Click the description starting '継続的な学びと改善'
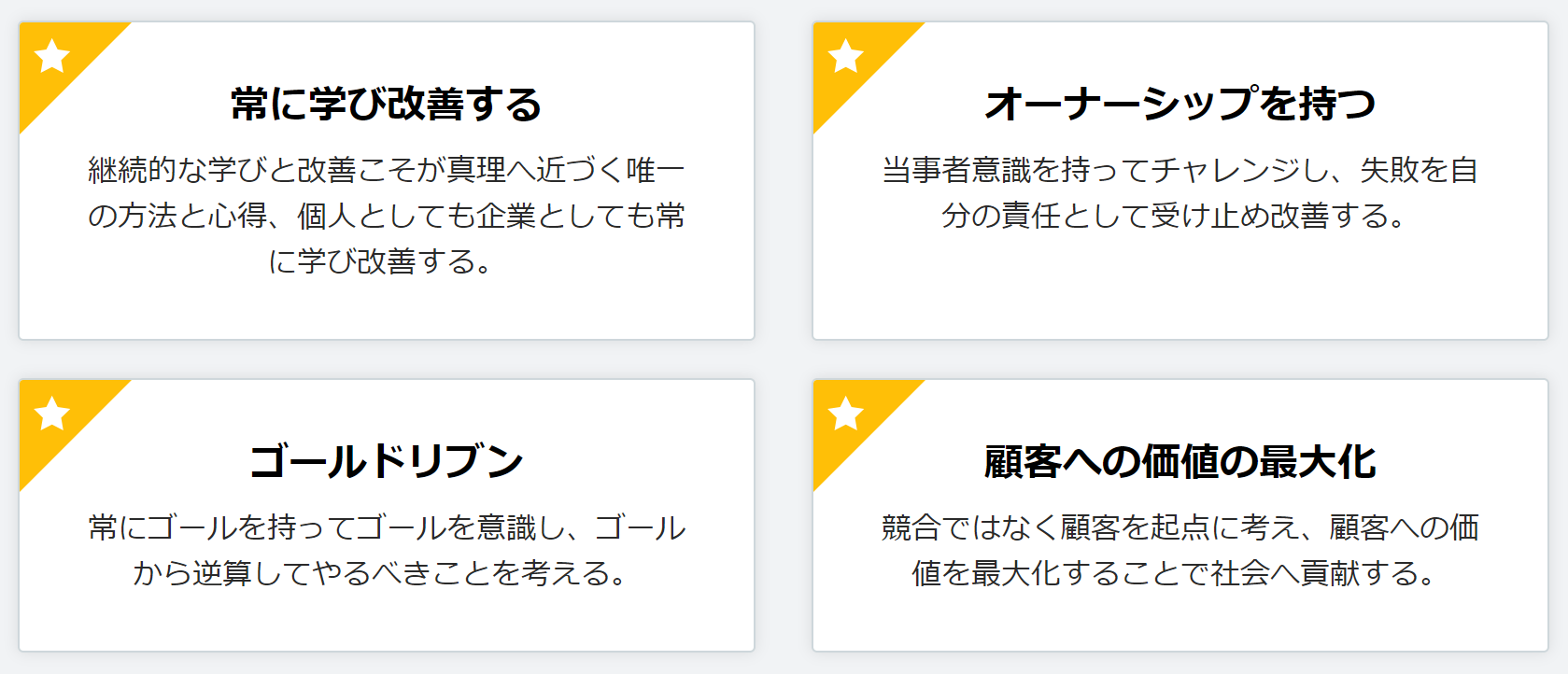Viewport: 1568px width, 674px height. click(x=387, y=216)
